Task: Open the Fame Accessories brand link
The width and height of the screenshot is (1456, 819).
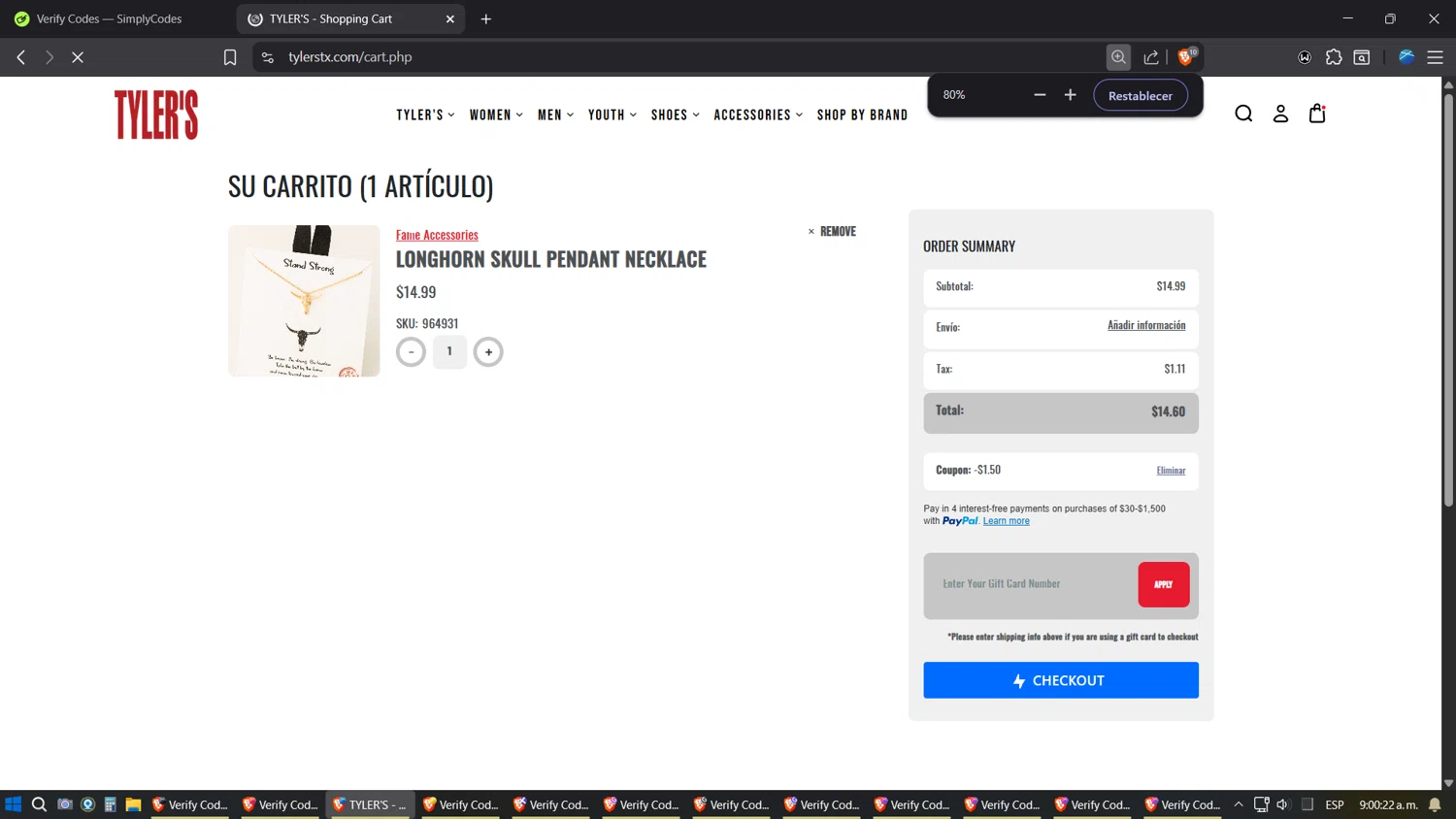Action: point(437,235)
